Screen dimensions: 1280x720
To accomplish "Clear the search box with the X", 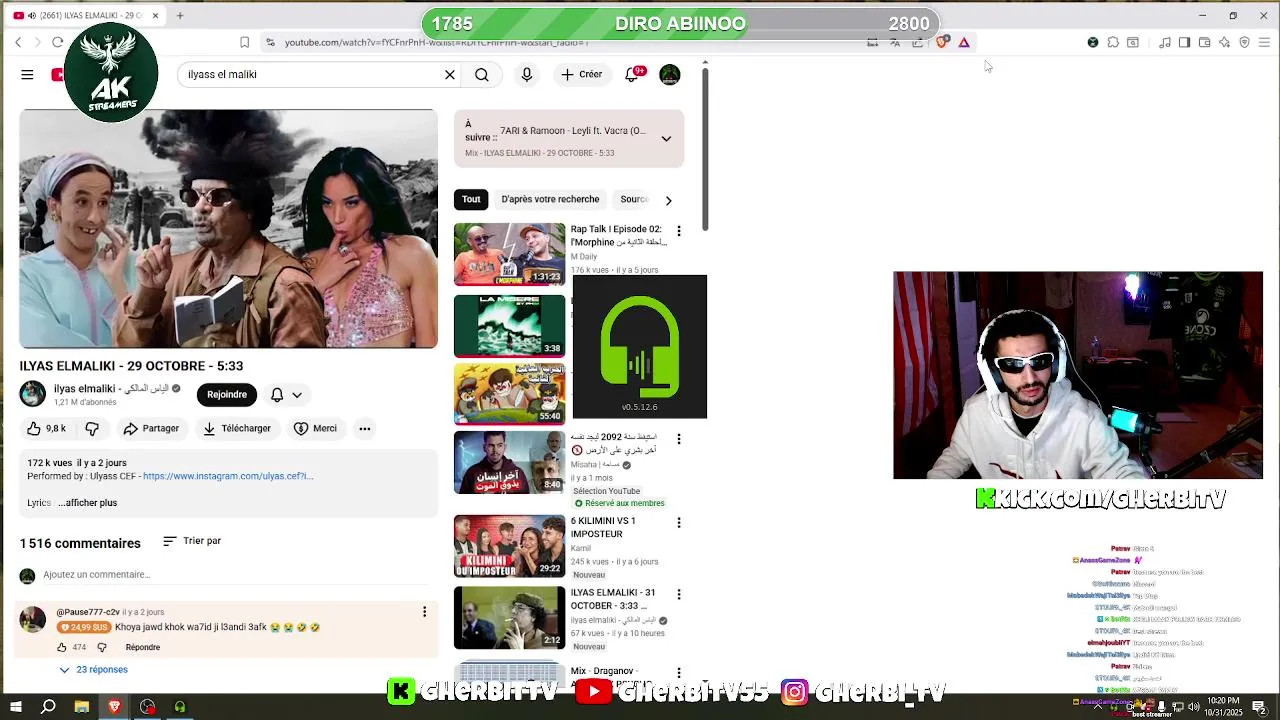I will [450, 75].
